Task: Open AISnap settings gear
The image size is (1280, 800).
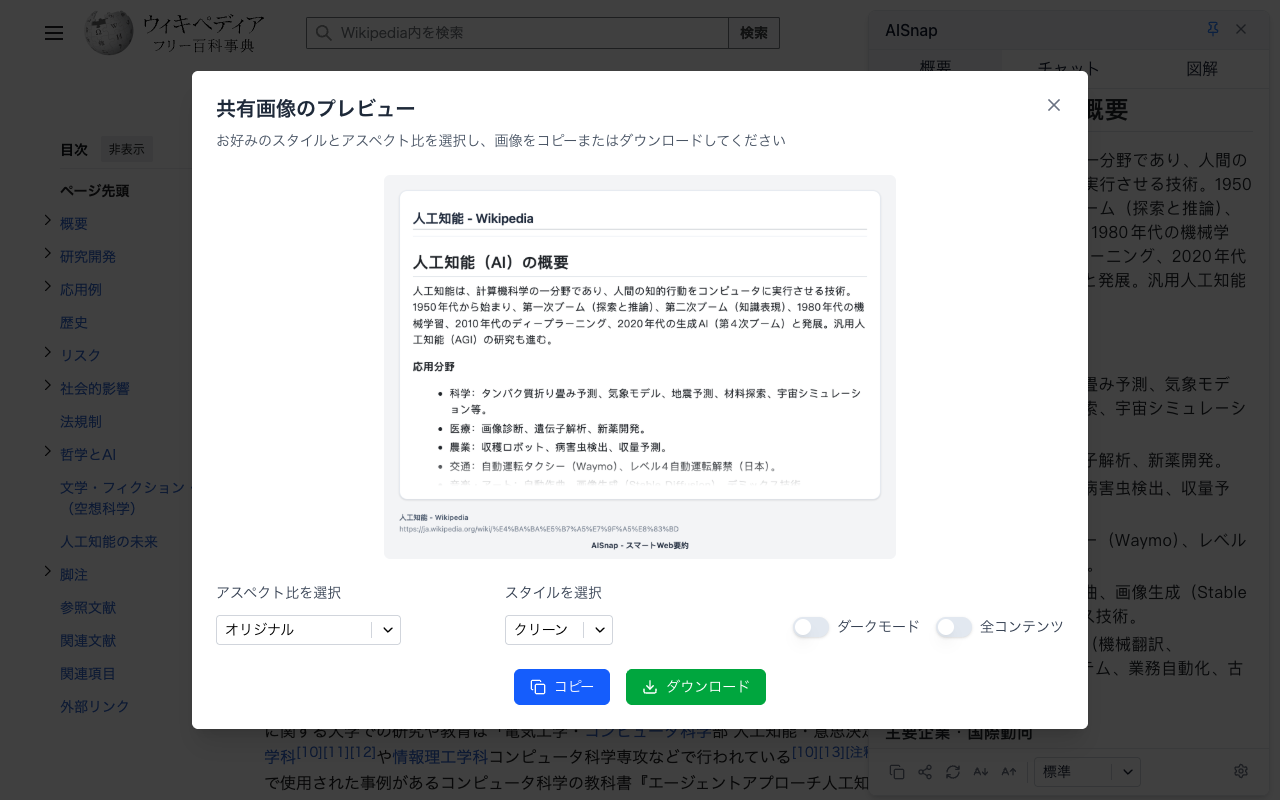Action: [1241, 771]
